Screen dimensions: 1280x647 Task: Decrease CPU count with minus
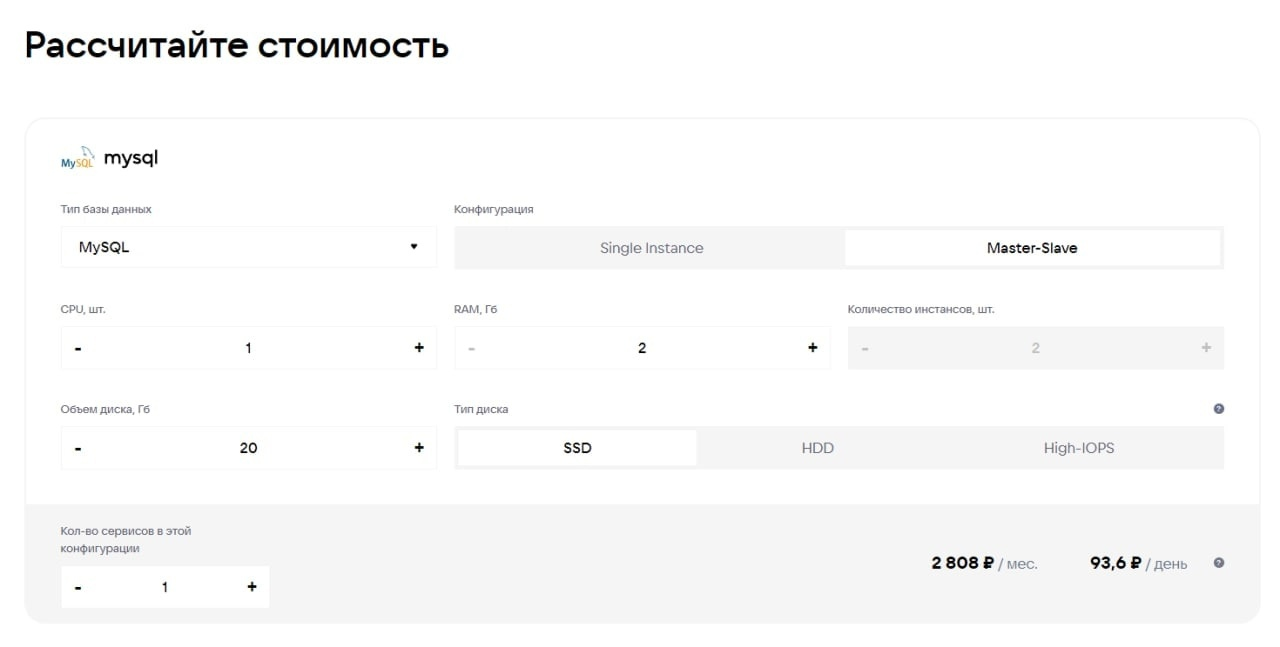[78, 348]
